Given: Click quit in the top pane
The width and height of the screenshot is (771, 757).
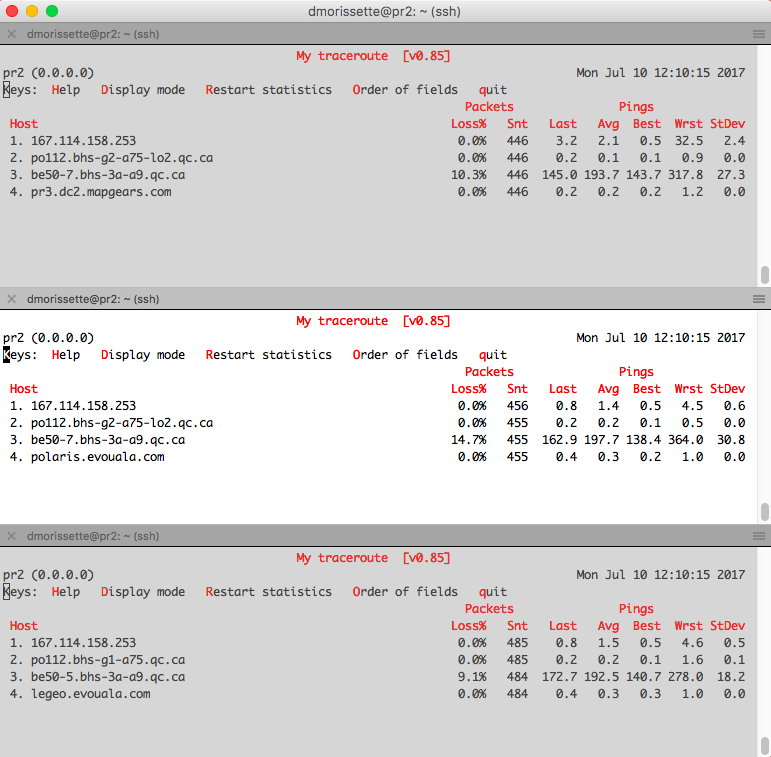Looking at the screenshot, I should pos(493,90).
